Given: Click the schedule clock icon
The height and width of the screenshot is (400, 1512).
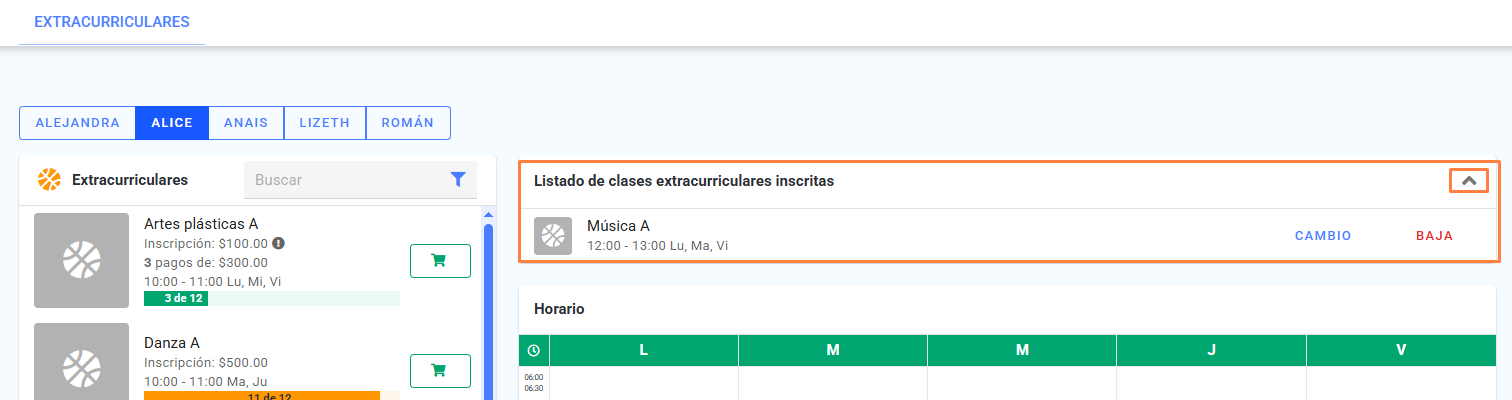Looking at the screenshot, I should (x=534, y=350).
